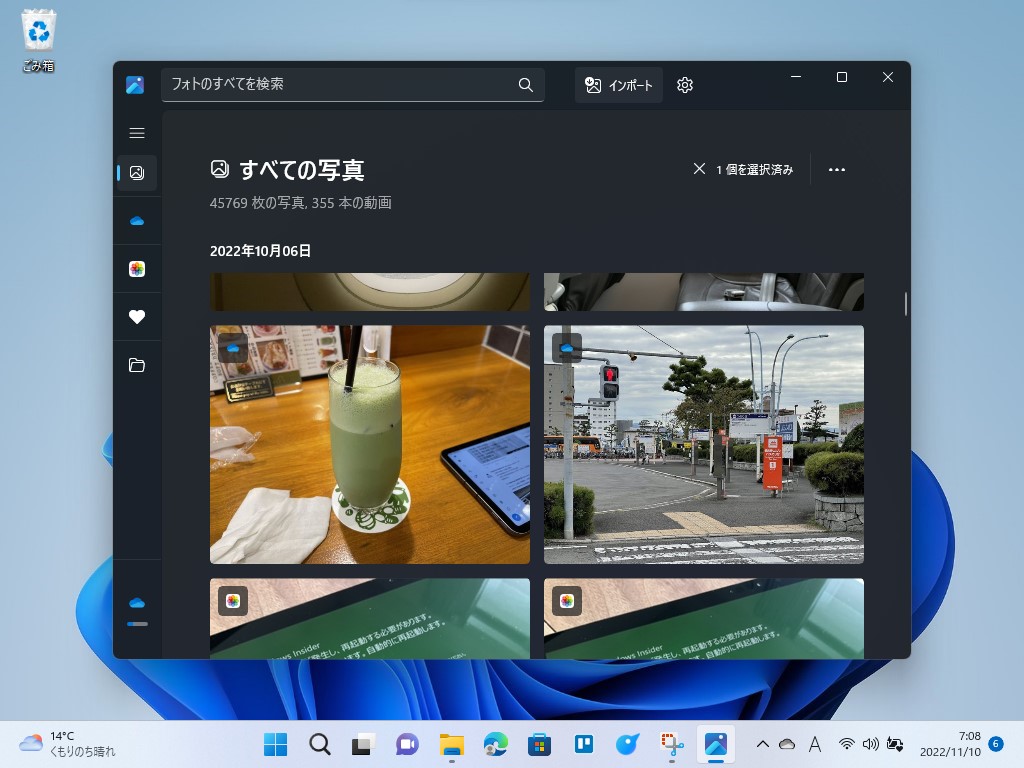Click the iCloud badge on the bottom-left screenshot
This screenshot has height=768, width=1024.
click(232, 600)
